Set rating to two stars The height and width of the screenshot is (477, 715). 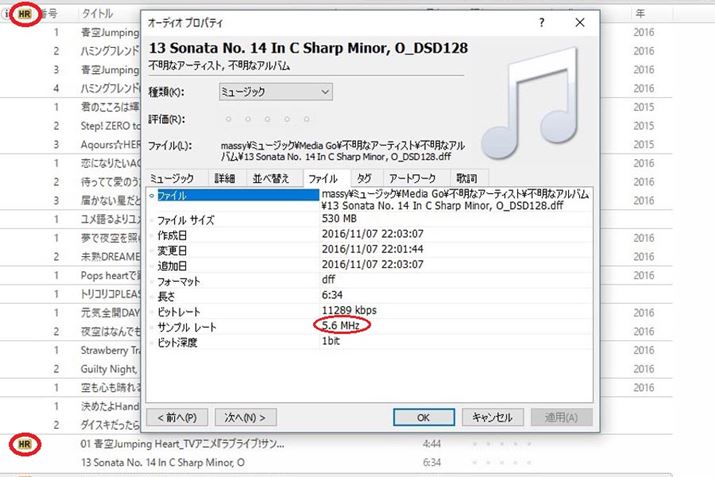pyautogui.click(x=248, y=119)
